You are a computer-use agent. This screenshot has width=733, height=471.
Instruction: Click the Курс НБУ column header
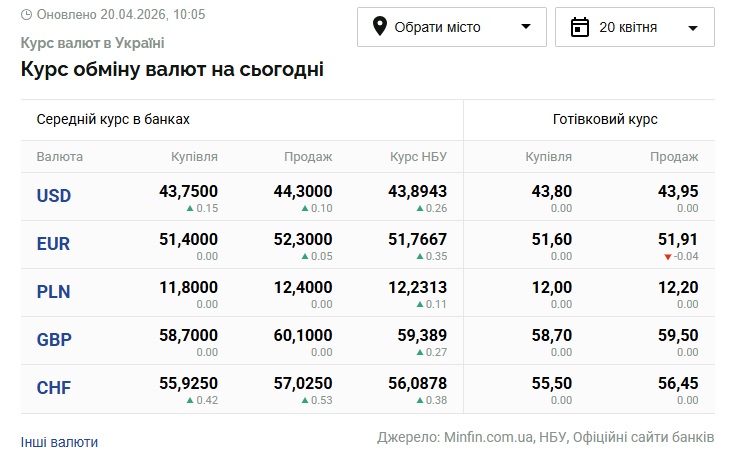click(418, 157)
